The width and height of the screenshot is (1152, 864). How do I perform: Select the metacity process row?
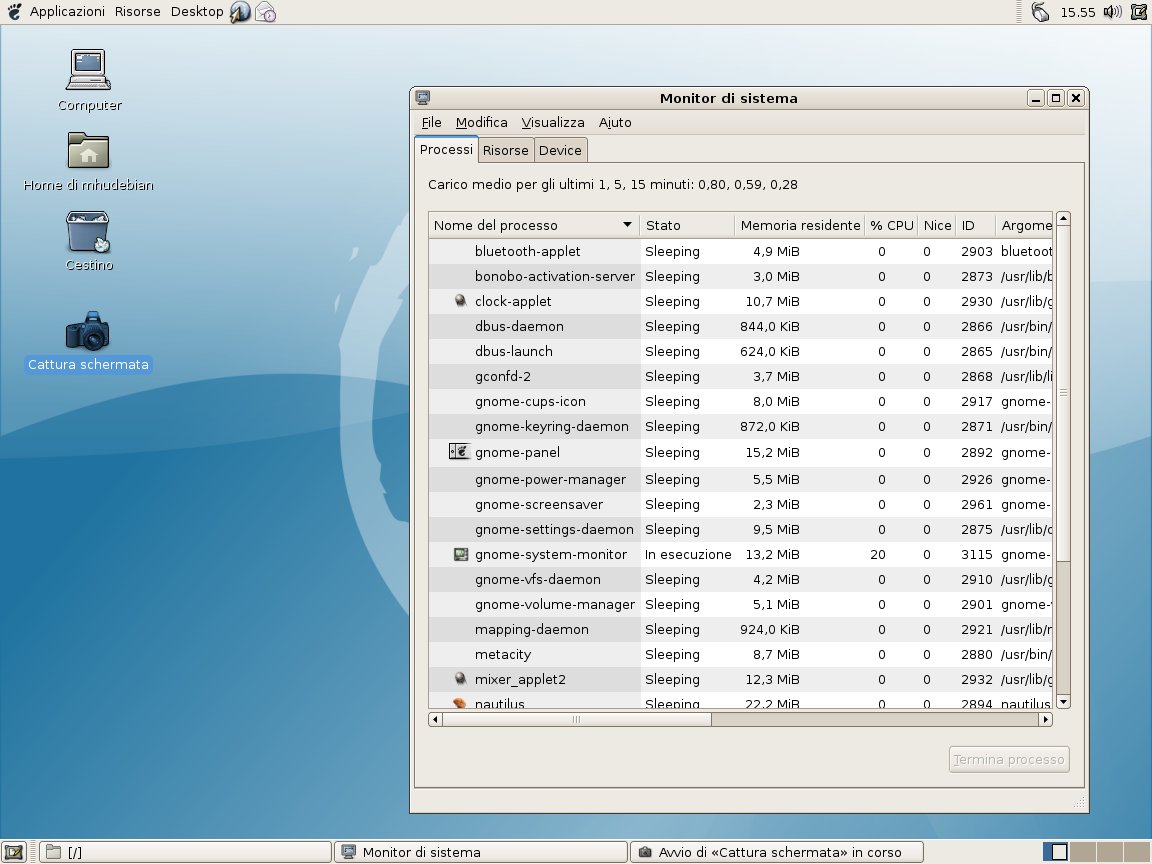(741, 654)
